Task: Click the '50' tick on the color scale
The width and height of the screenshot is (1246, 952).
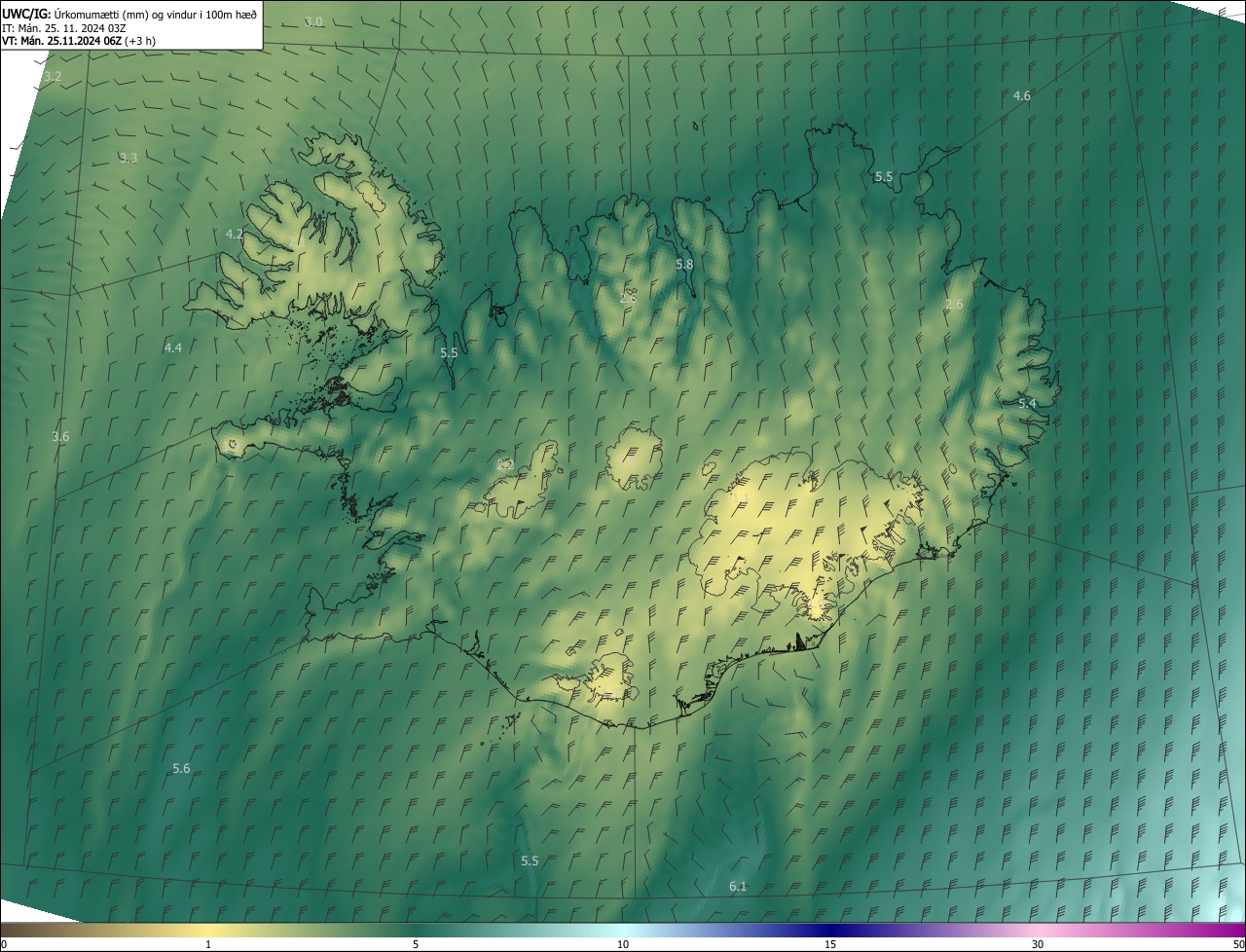Action: click(1238, 944)
